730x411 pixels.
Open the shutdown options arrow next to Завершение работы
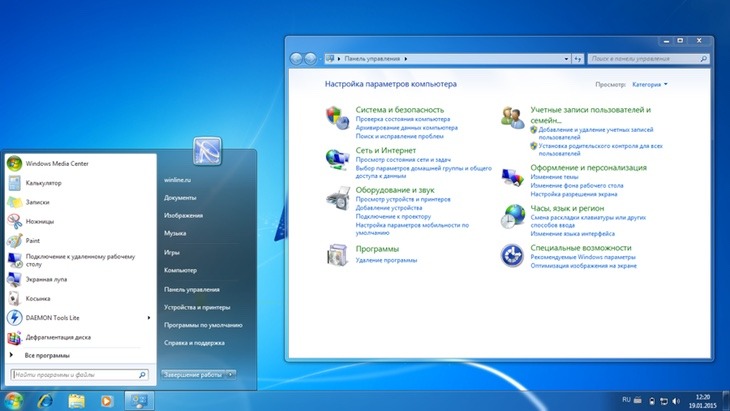(231, 374)
